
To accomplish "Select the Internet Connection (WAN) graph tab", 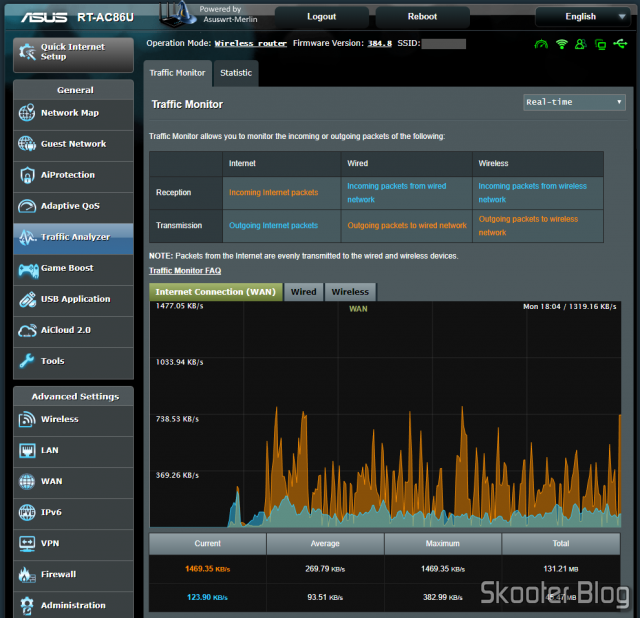I will click(x=216, y=292).
